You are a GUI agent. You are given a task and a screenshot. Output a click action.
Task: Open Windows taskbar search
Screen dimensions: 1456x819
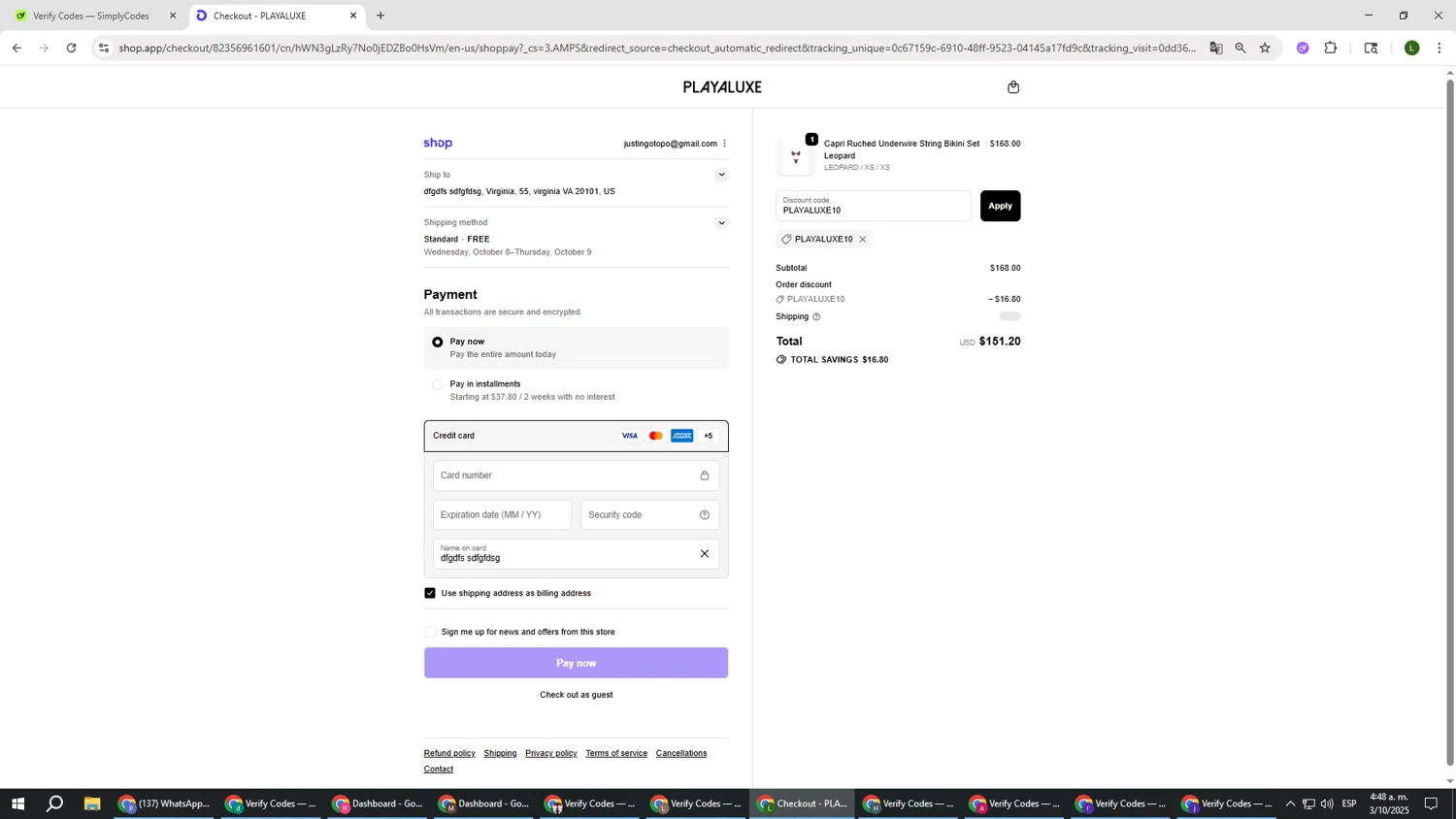pyautogui.click(x=55, y=803)
